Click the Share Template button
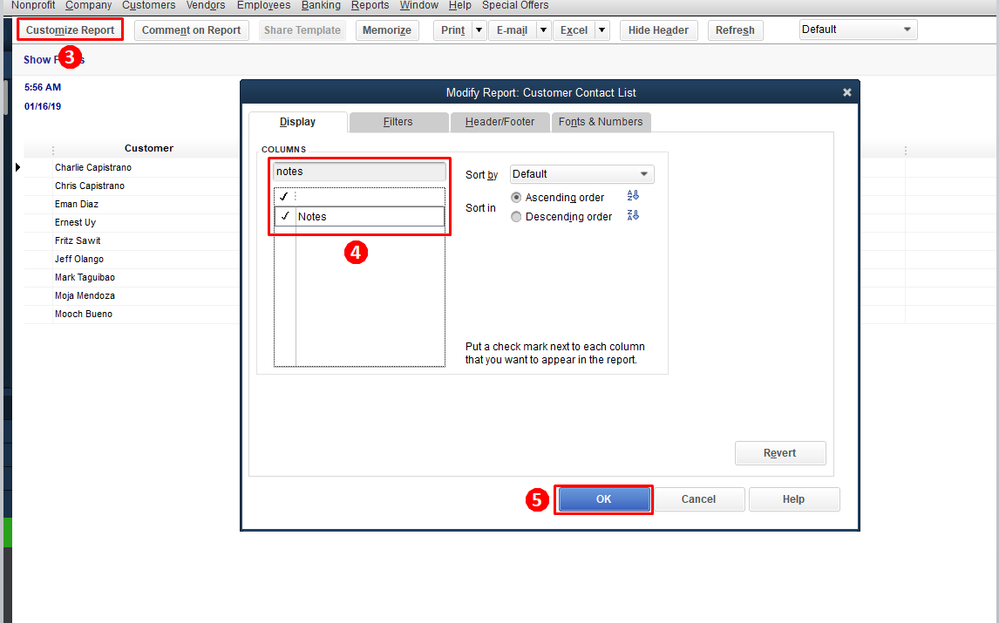This screenshot has width=999, height=623. pos(302,30)
